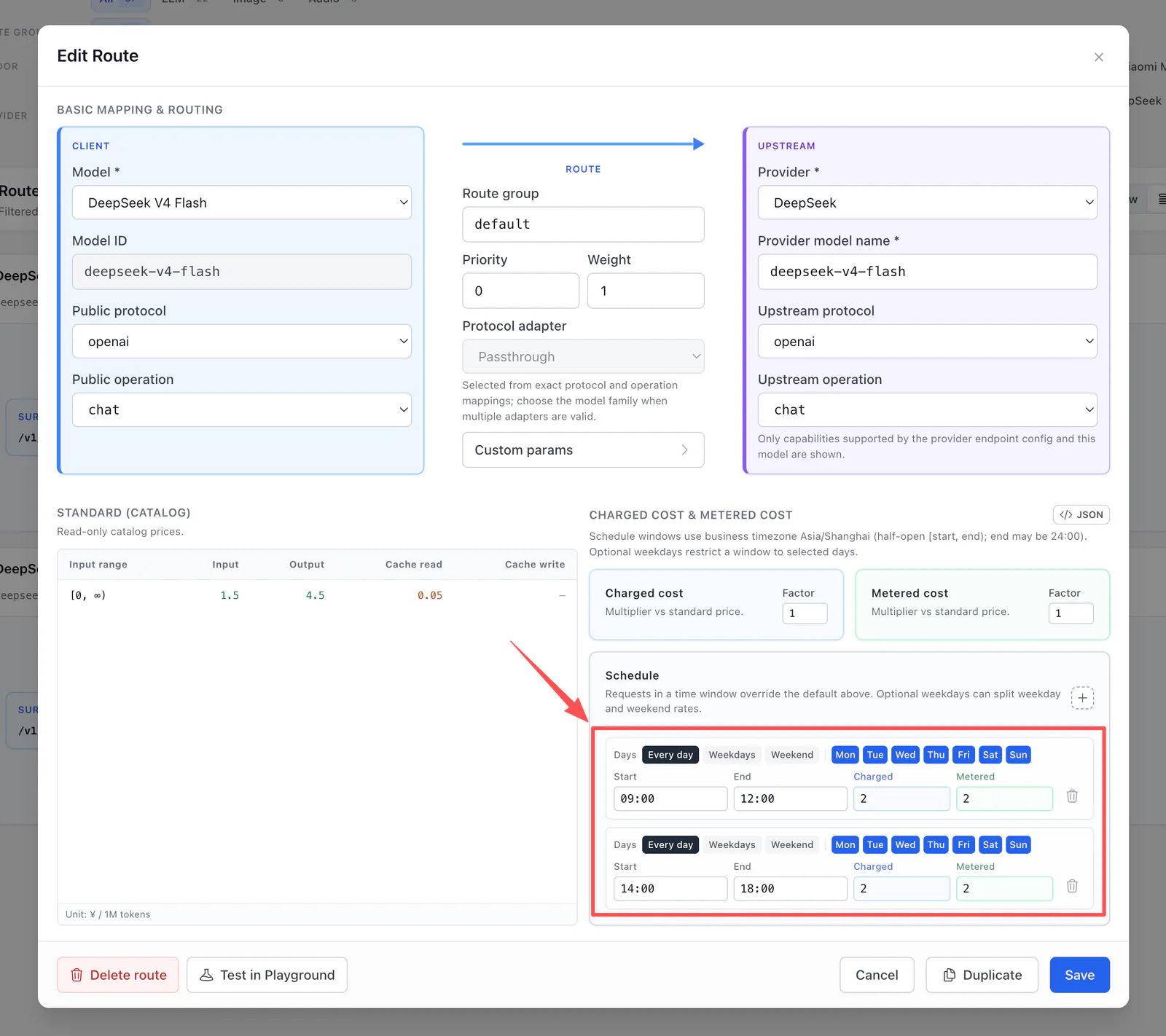
Task: Toggle Mon in the 09:00 schedule
Action: click(x=845, y=755)
